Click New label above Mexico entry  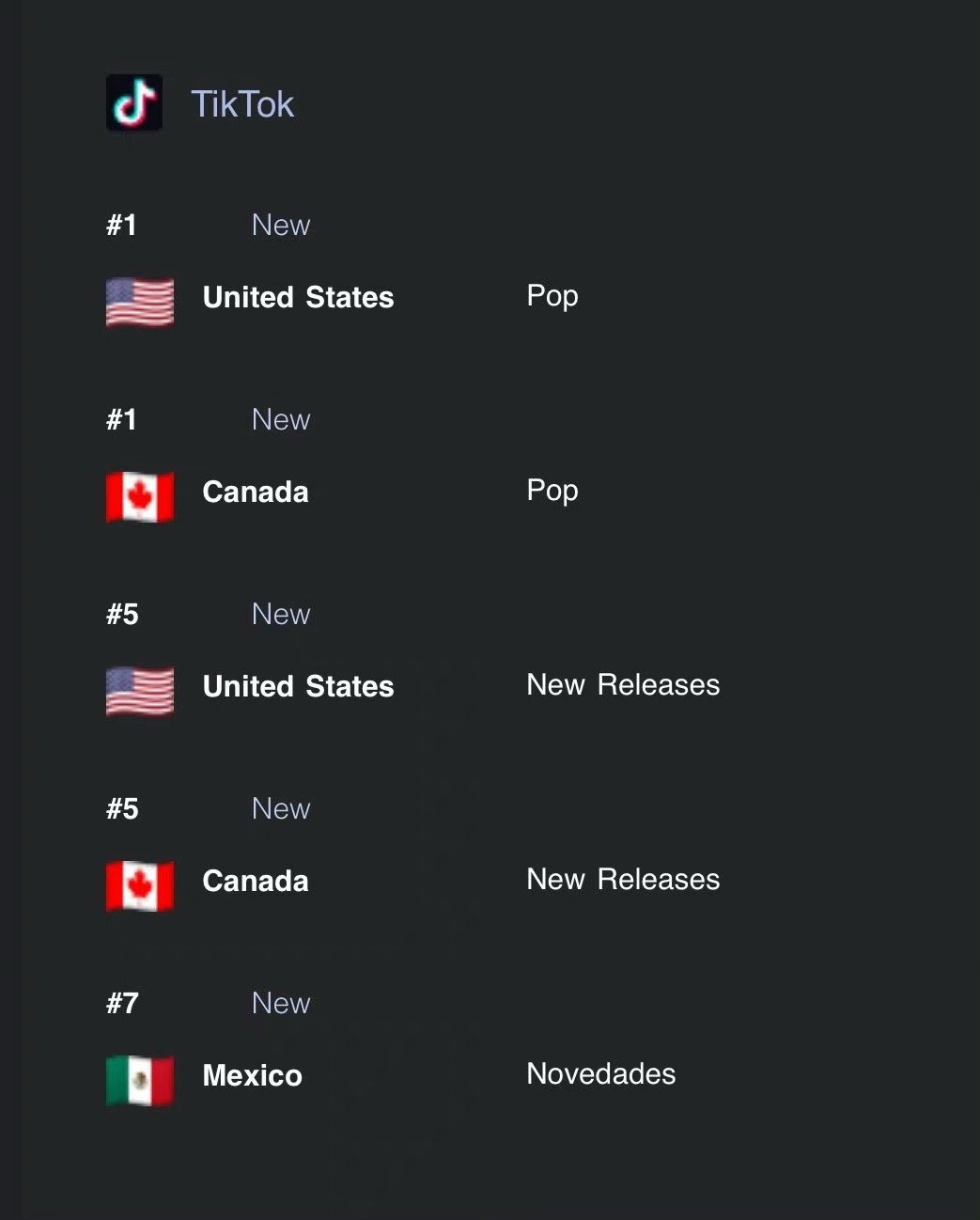tap(281, 1003)
